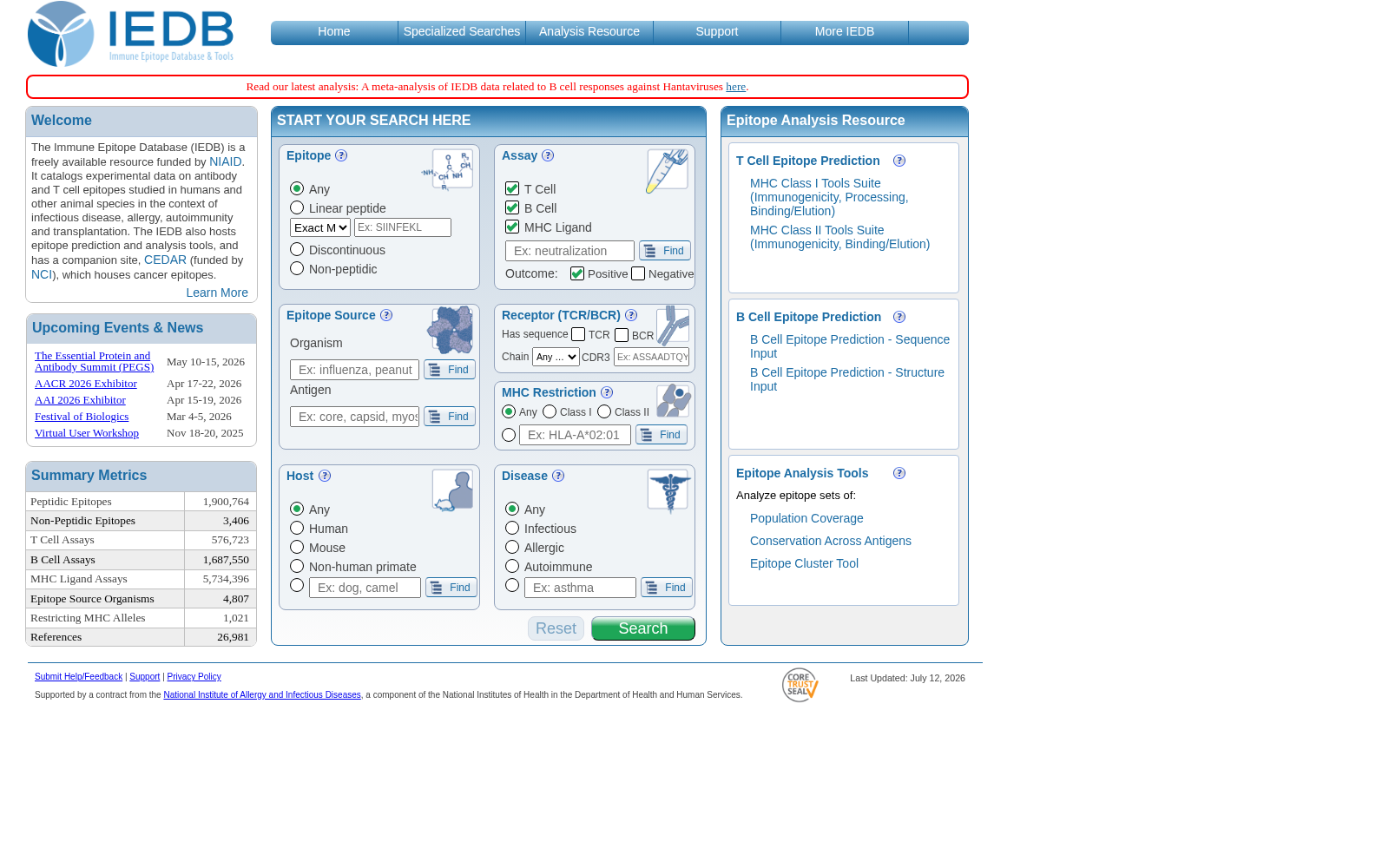Click the green Search button

643,628
